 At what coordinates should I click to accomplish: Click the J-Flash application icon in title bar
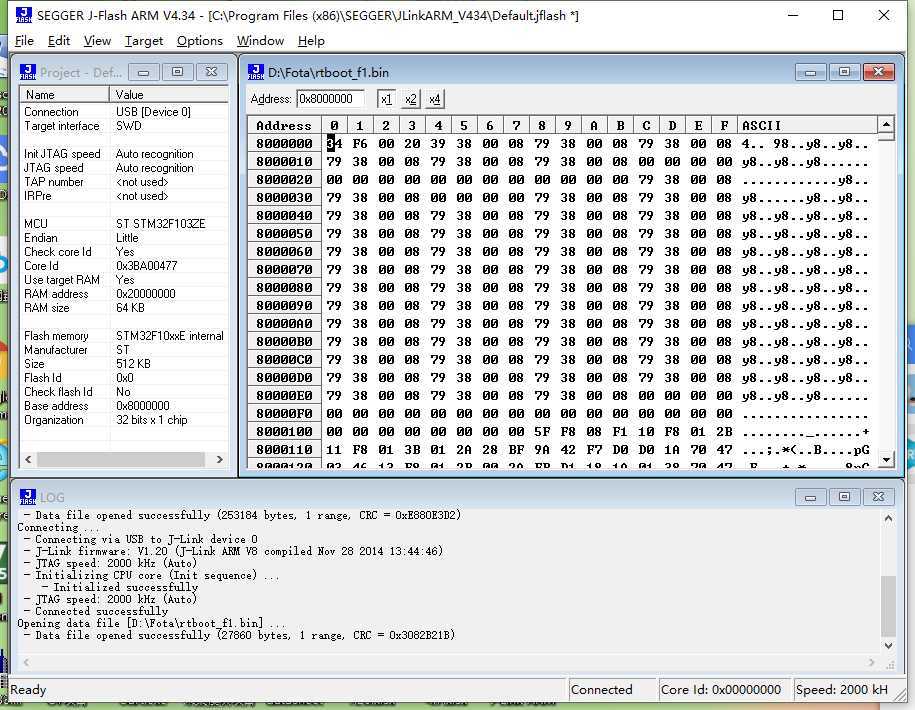[x=24, y=15]
